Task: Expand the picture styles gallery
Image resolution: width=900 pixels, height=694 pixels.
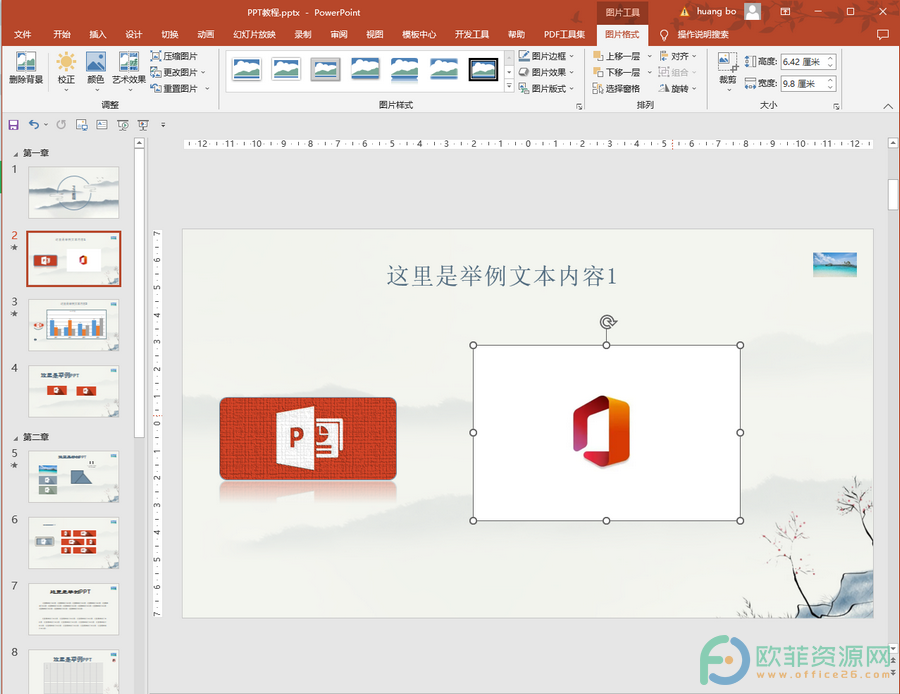Action: 509,86
